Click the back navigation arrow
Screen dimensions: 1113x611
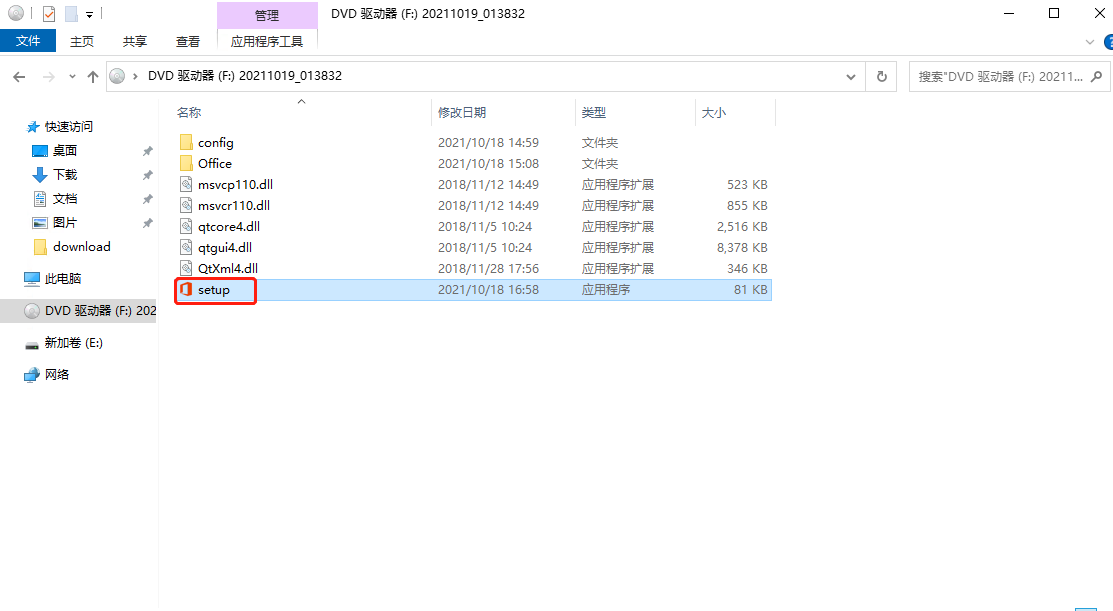18,75
